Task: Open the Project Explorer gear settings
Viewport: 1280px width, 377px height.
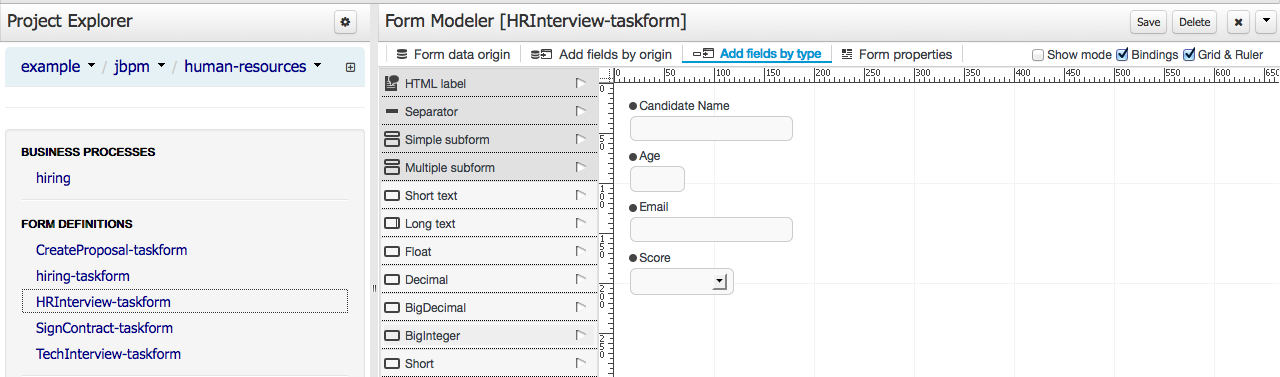Action: [x=345, y=22]
